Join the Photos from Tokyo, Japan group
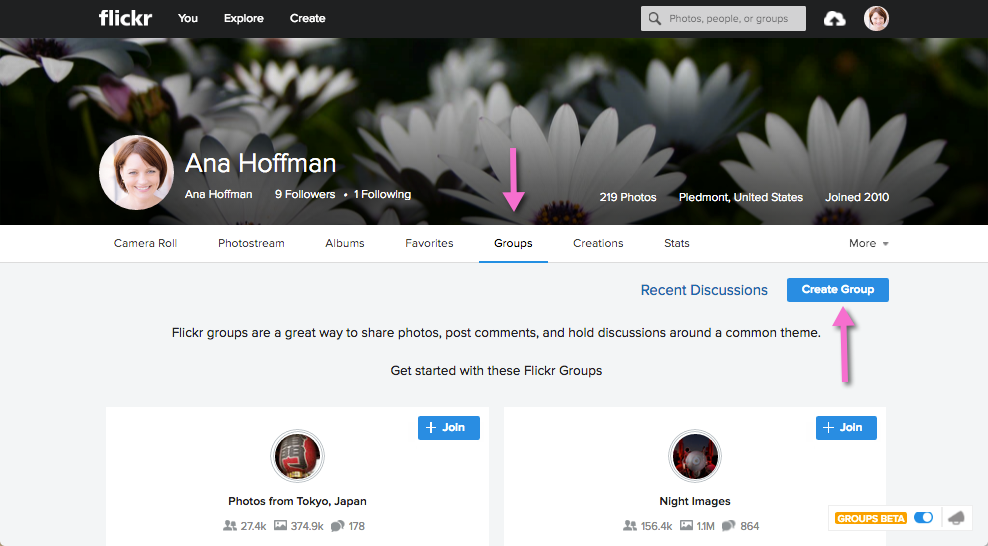This screenshot has height=546, width=988. pyautogui.click(x=449, y=428)
